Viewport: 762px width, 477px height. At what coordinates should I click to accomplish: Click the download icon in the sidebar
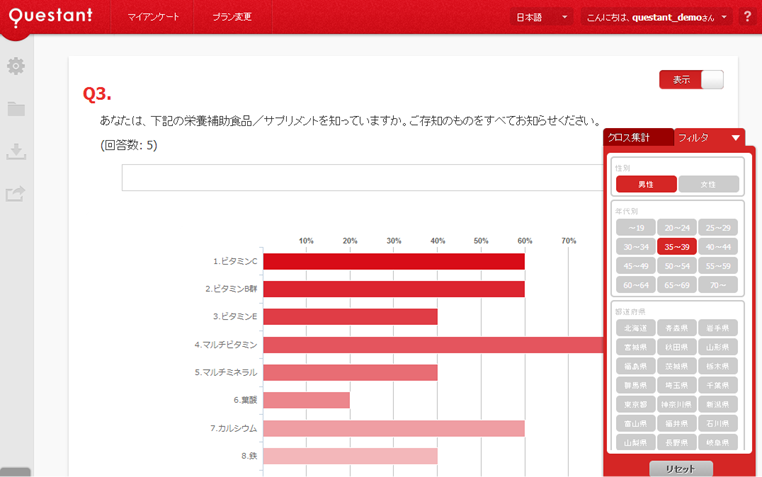click(16, 151)
